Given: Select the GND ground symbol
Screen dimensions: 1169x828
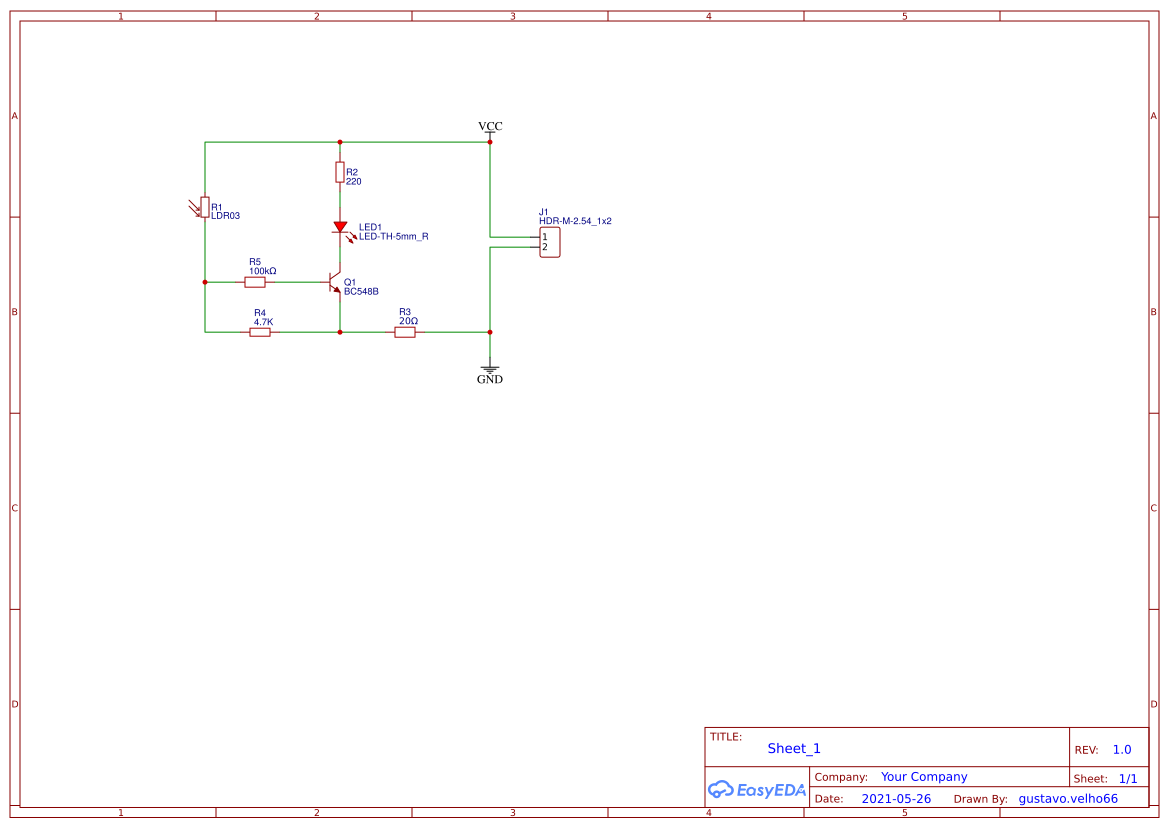Looking at the screenshot, I should point(489,366).
